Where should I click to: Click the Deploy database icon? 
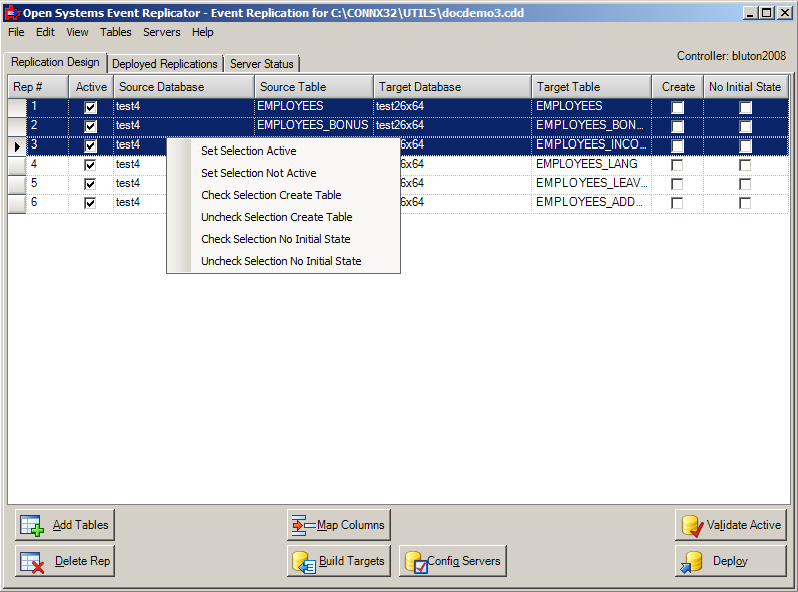point(692,562)
